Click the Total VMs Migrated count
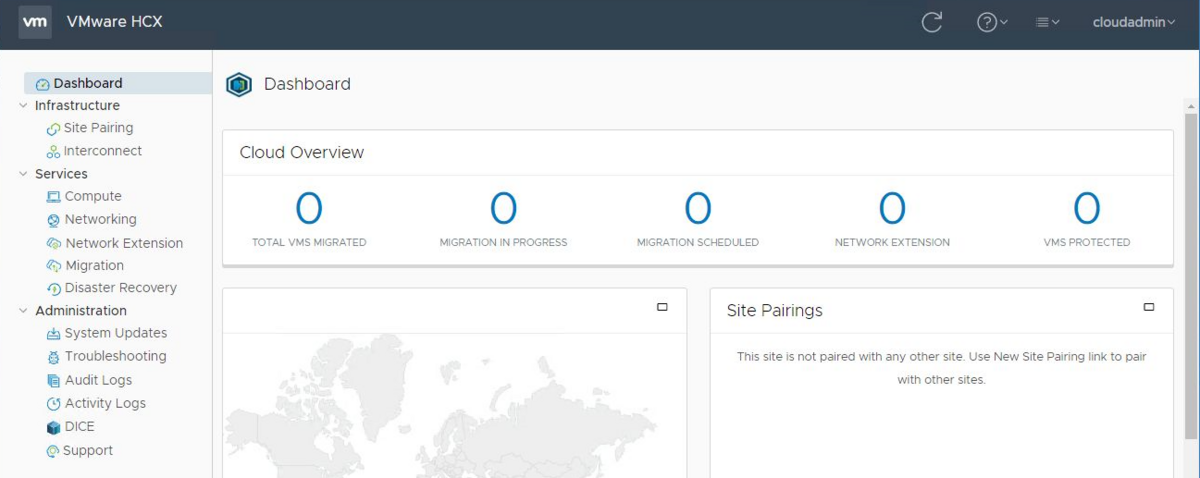Screen dimensions: 1200x478 coord(309,209)
